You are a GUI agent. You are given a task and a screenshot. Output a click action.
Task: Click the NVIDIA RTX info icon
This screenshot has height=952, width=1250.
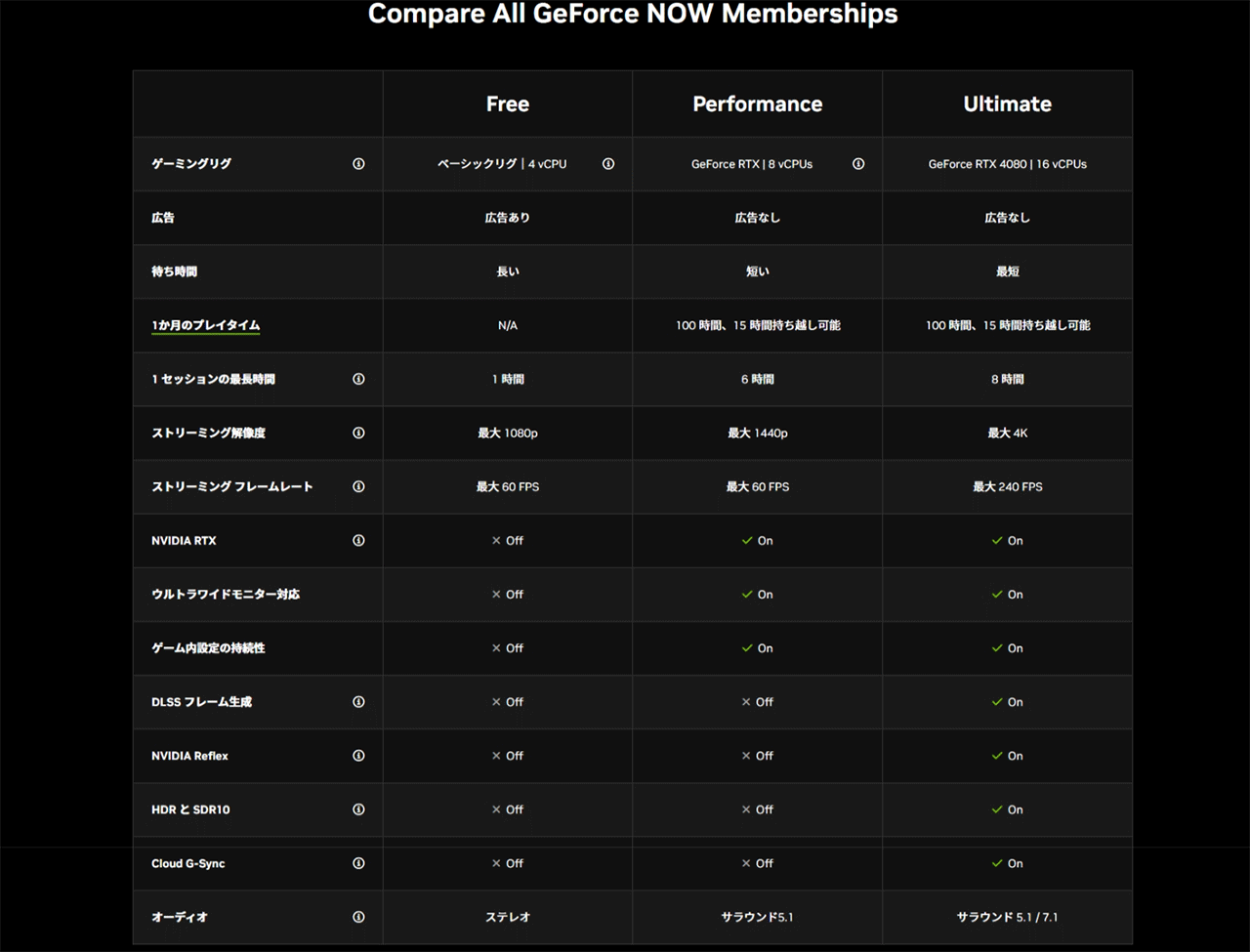coord(358,540)
